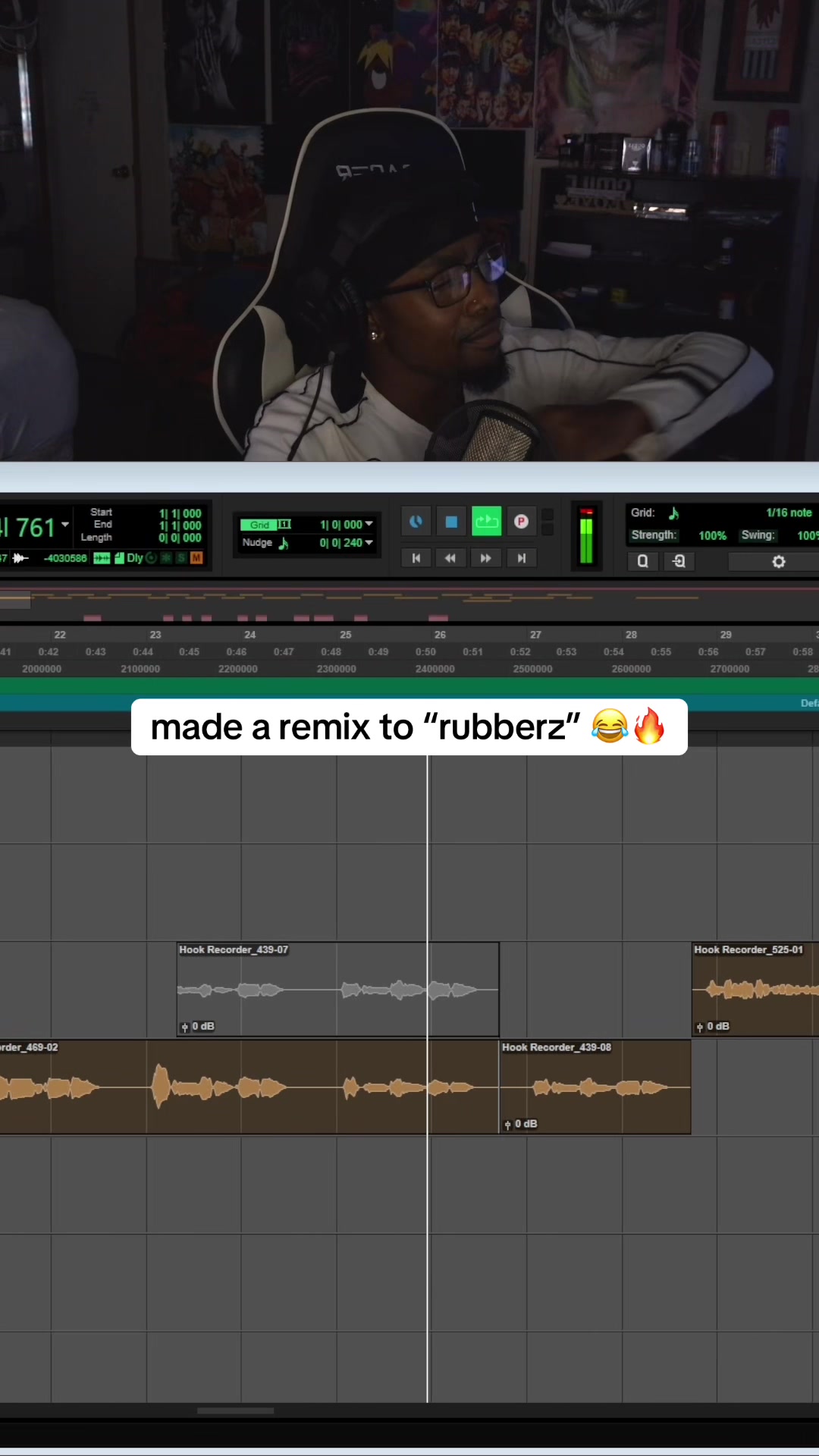This screenshot has height=1456, width=819.
Task: Open quantize settings gear icon
Action: click(x=778, y=562)
